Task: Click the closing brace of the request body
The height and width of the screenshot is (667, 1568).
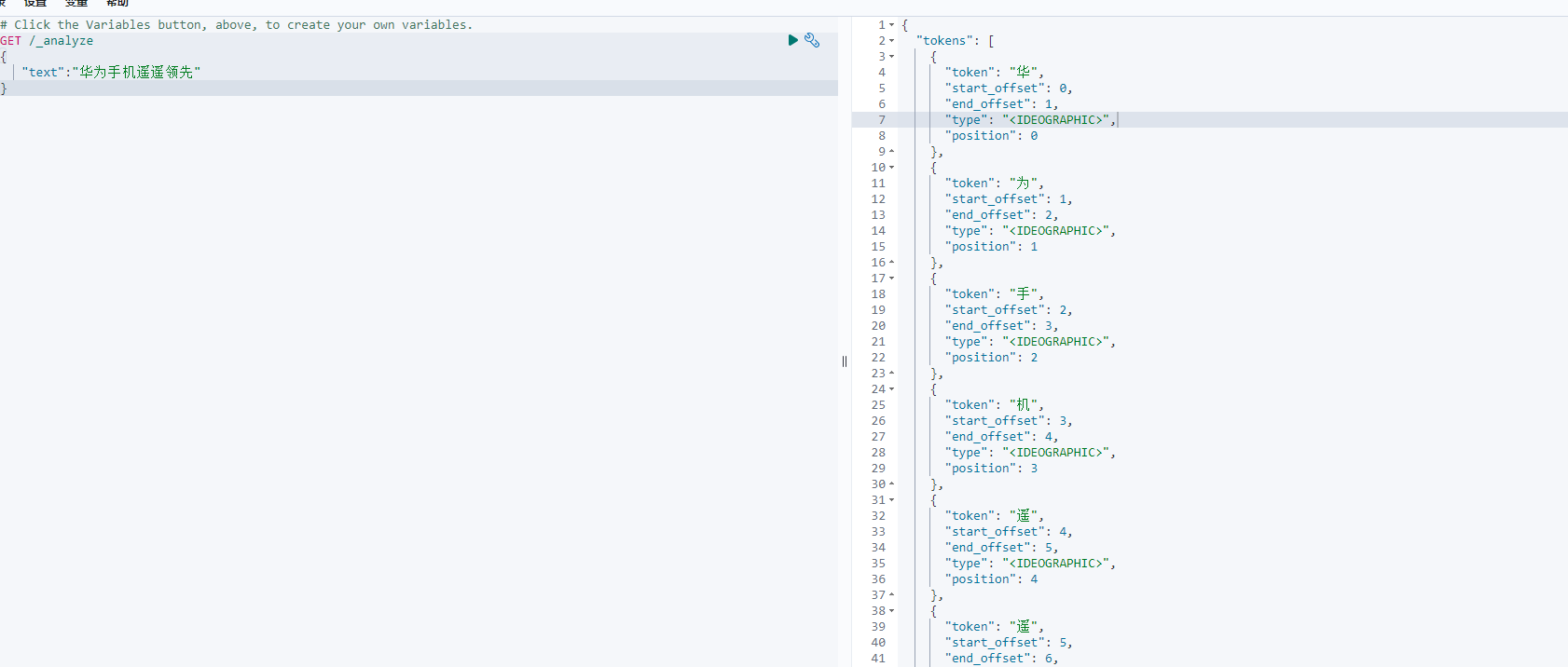Action: pos(4,88)
